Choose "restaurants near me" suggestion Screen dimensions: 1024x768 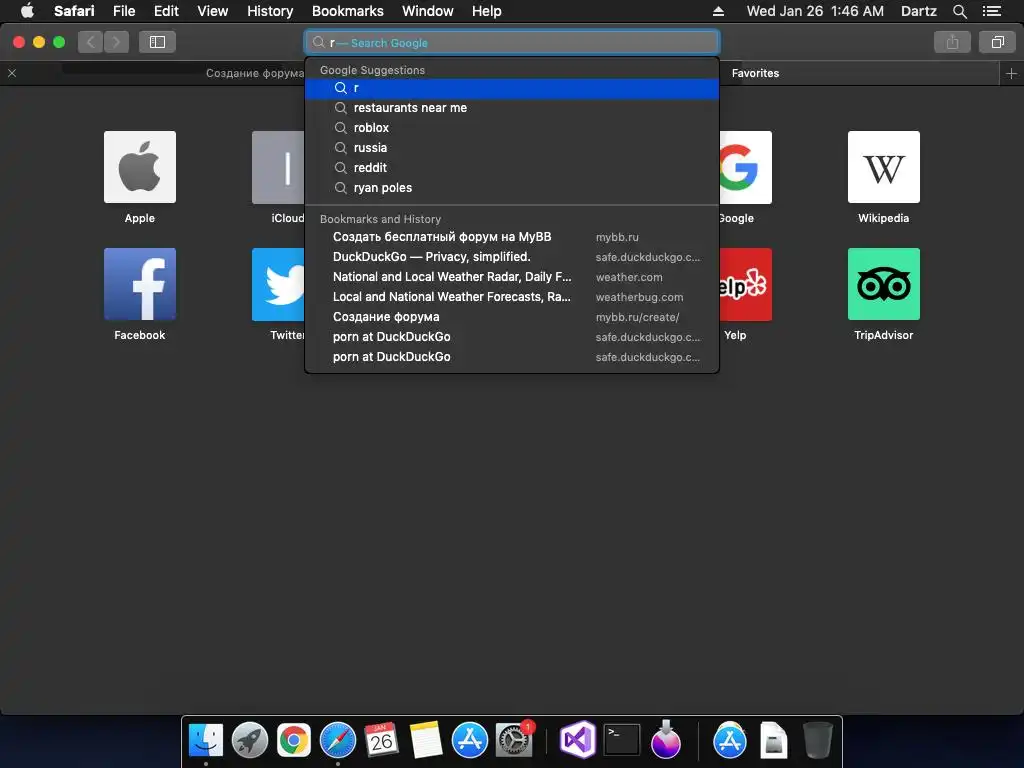(x=512, y=108)
